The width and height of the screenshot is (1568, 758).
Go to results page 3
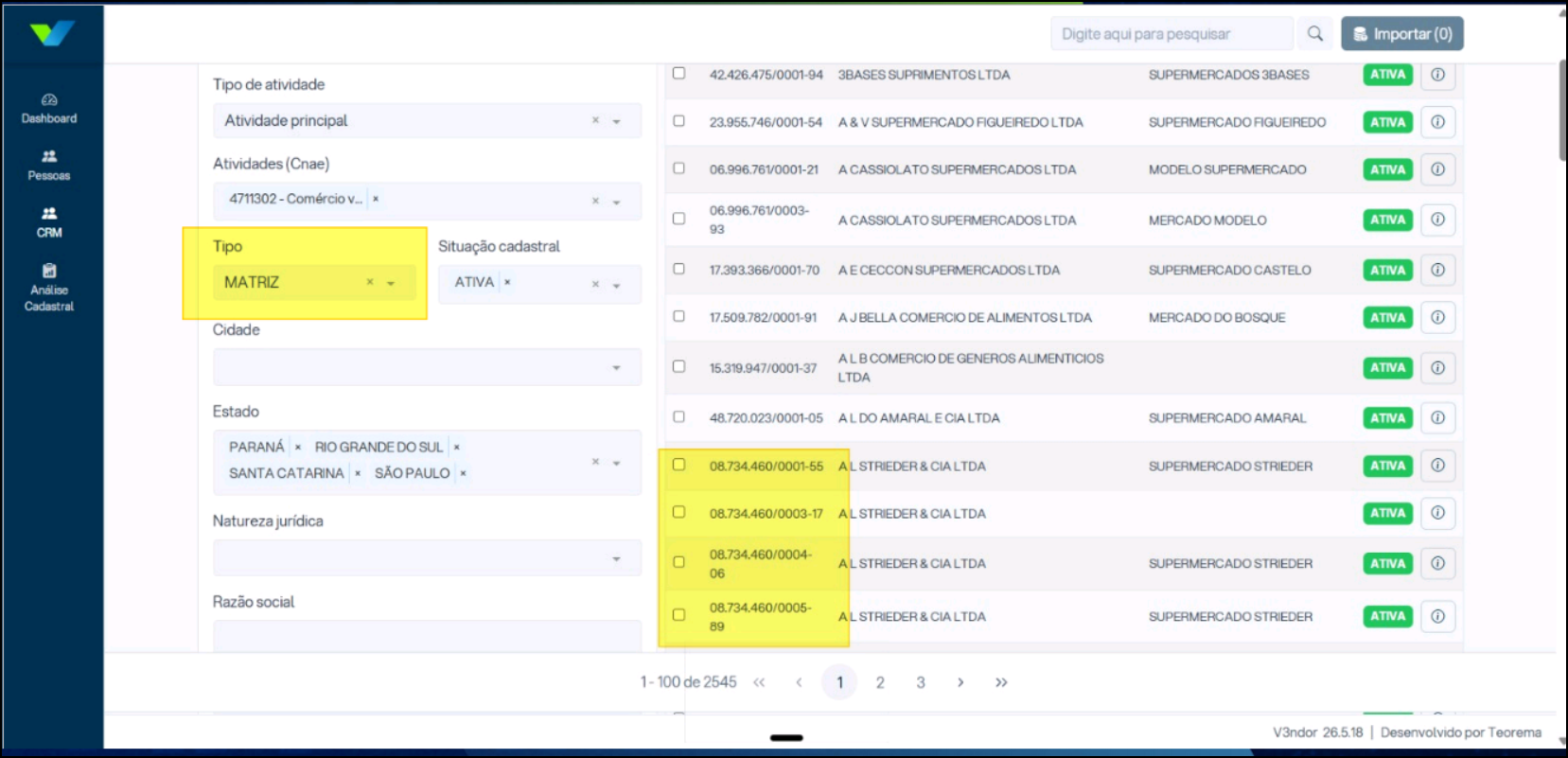[921, 682]
